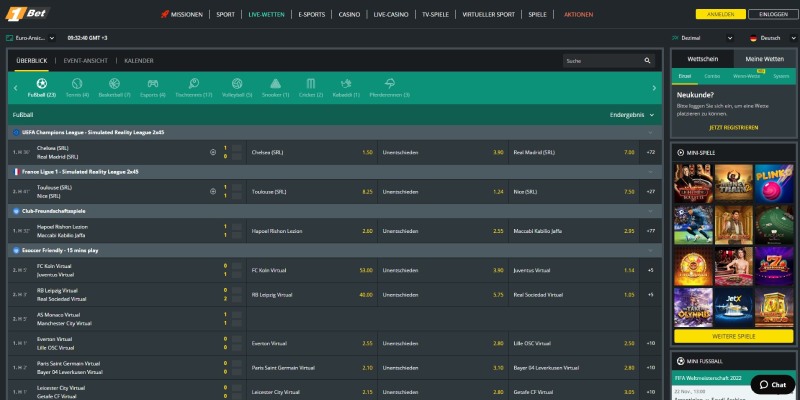Expand +27 markets for Toulouse match
This screenshot has height=400, width=800.
pos(651,191)
